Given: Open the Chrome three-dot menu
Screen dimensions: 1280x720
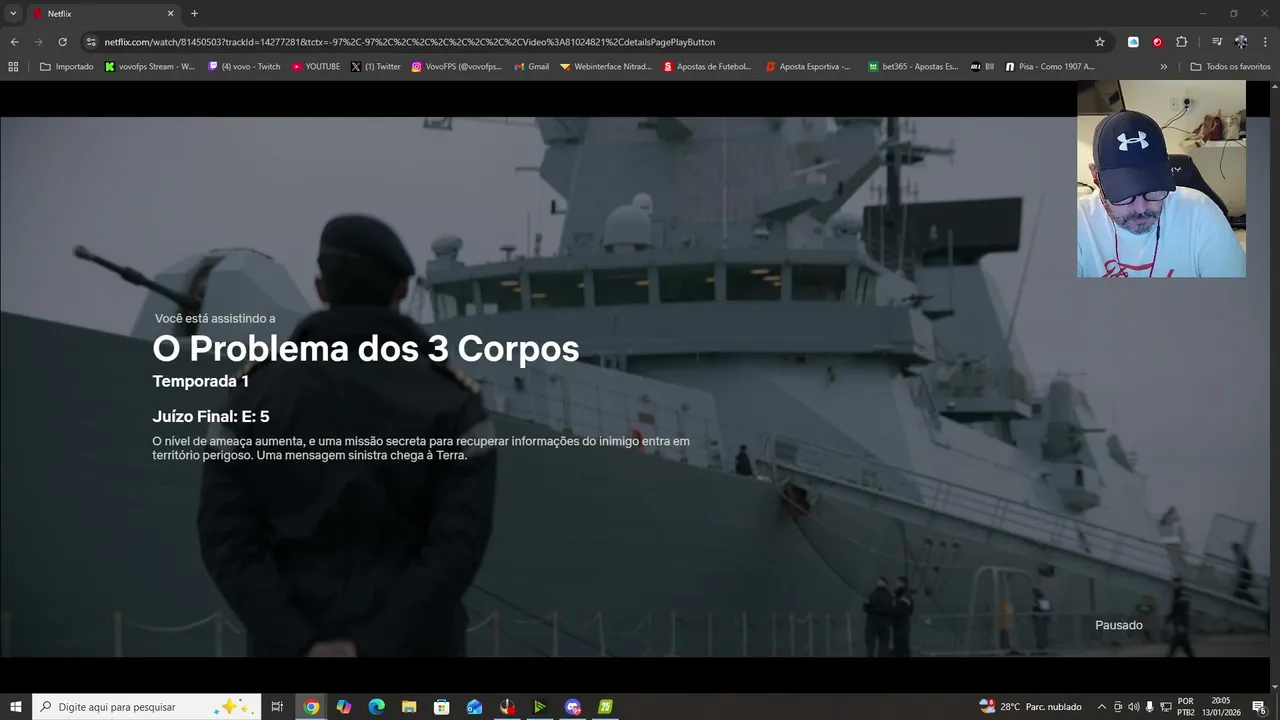Looking at the screenshot, I should coord(1265,42).
